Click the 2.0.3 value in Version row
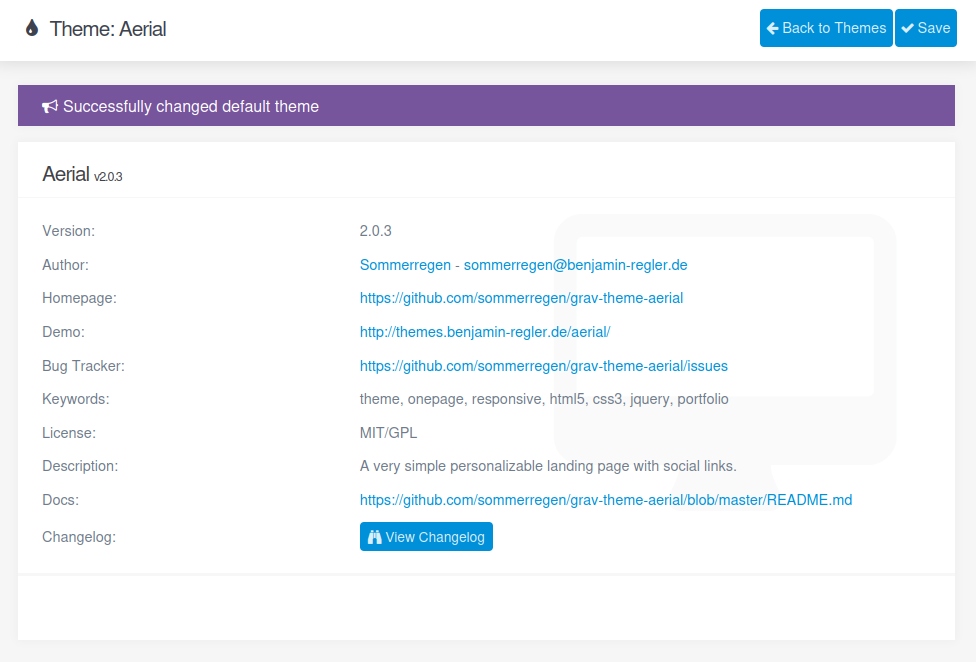Image resolution: width=976 pixels, height=662 pixels. [376, 231]
